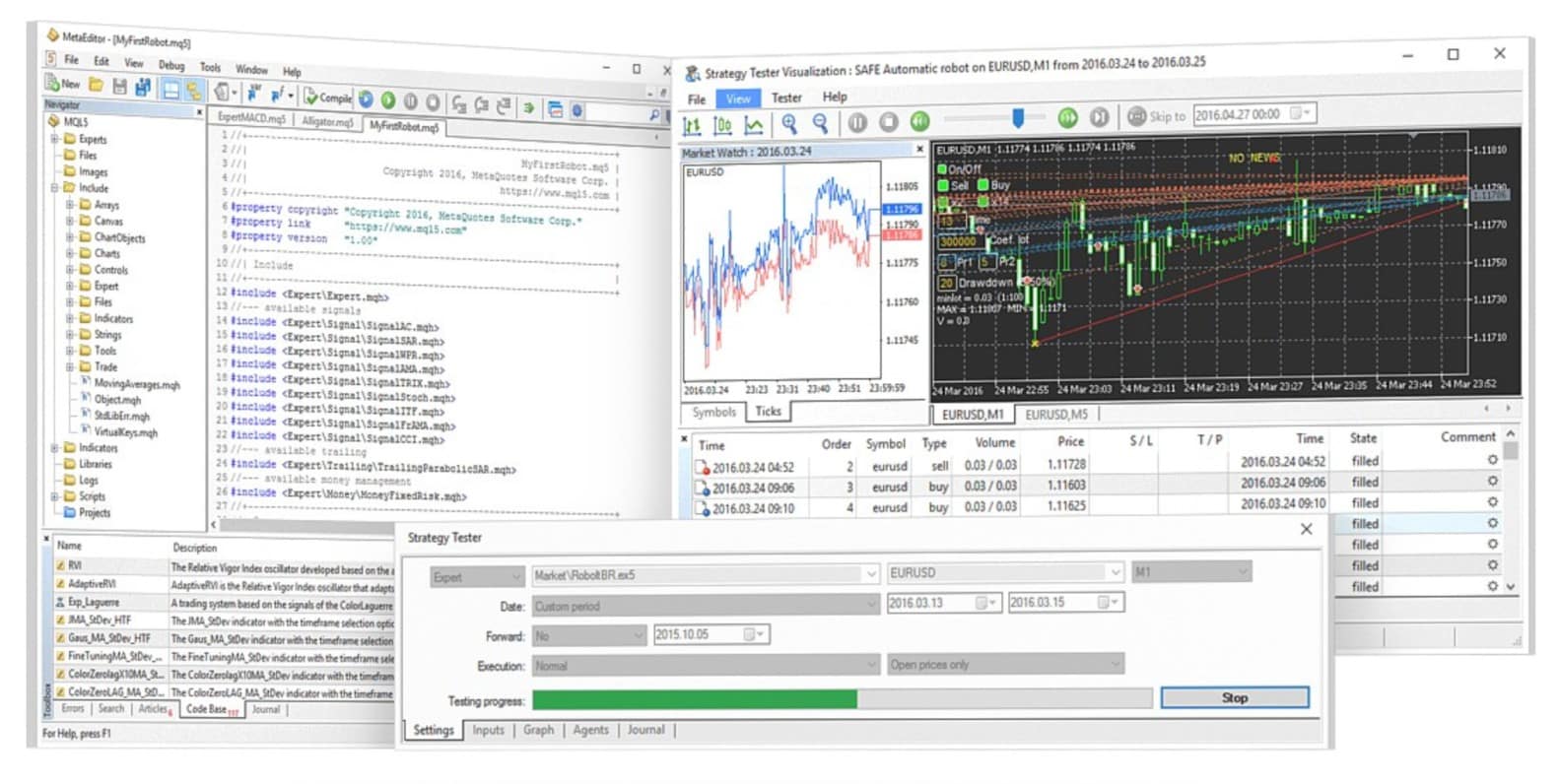Click the green start debugging icon
This screenshot has height=784, width=1559.
pyautogui.click(x=387, y=99)
